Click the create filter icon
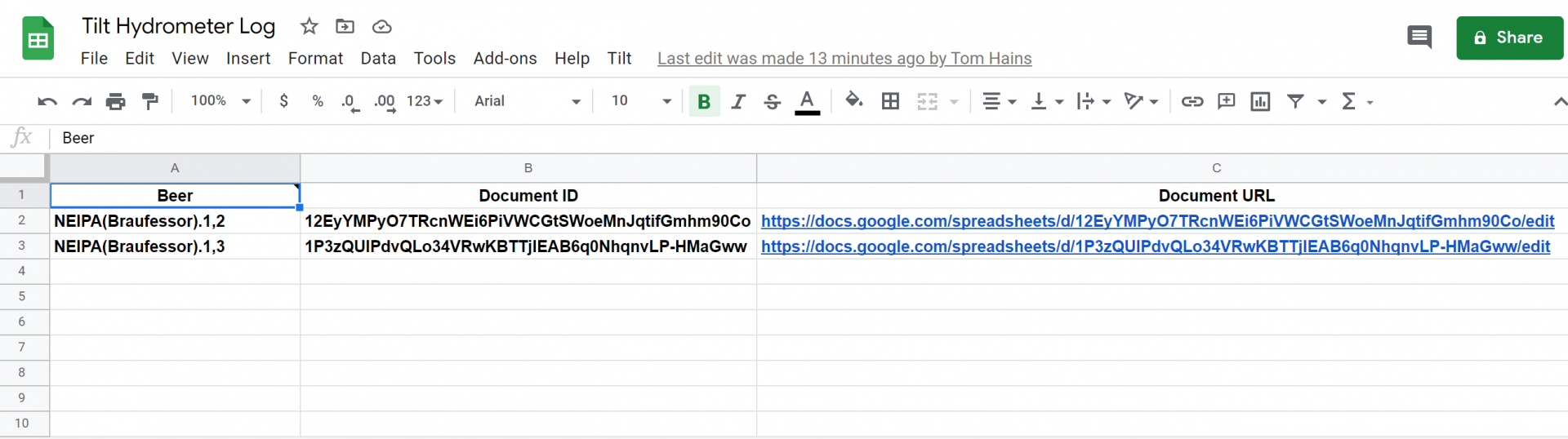The width and height of the screenshot is (1568, 439). pos(1295,100)
